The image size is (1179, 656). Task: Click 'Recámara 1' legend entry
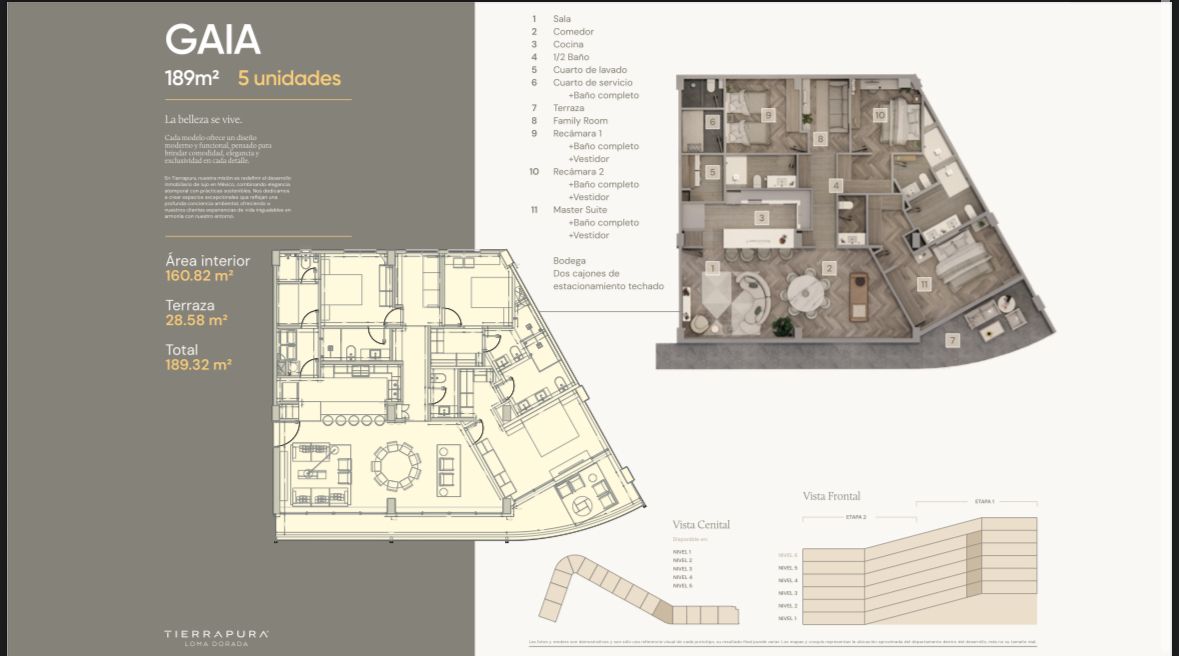577,134
